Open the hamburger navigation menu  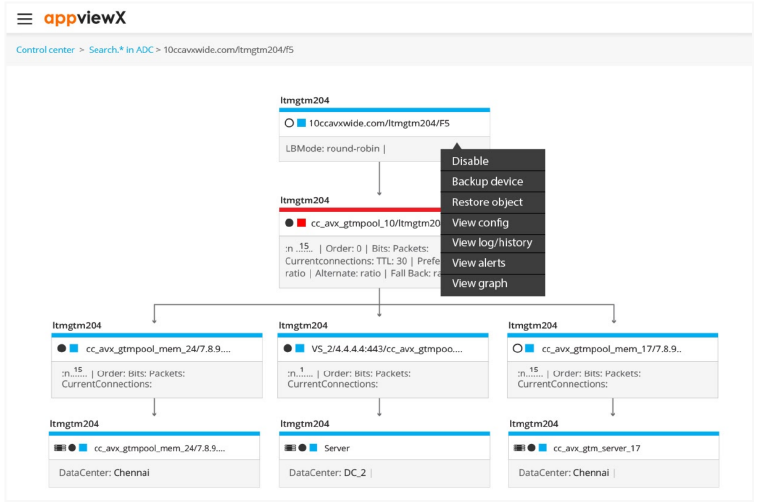(x=24, y=19)
